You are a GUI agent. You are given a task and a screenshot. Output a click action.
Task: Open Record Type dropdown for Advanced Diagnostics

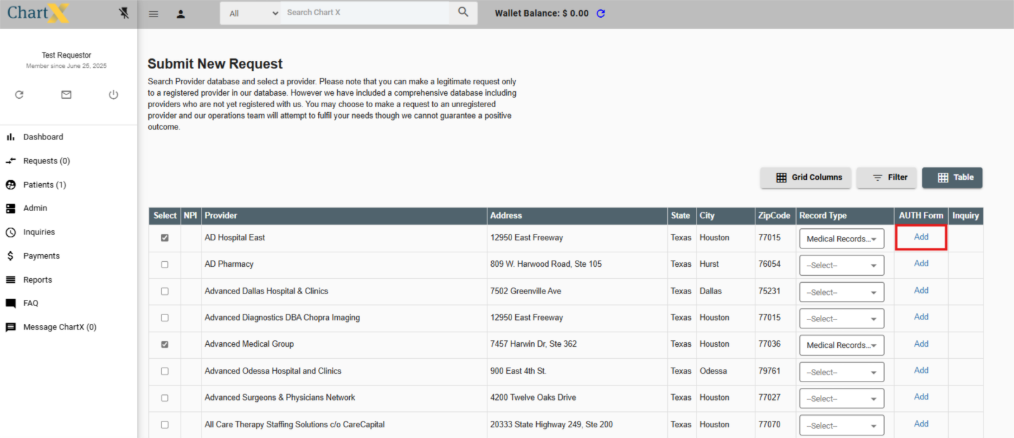(841, 319)
